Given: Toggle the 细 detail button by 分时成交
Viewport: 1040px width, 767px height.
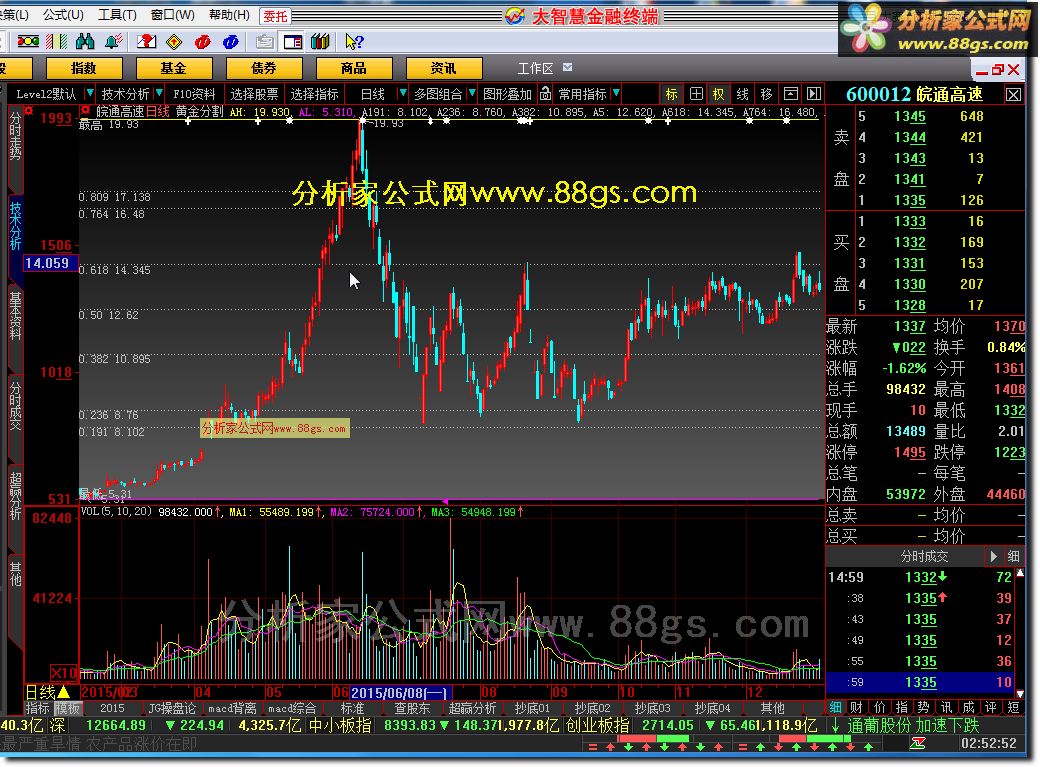Looking at the screenshot, I should pos(1013,556).
